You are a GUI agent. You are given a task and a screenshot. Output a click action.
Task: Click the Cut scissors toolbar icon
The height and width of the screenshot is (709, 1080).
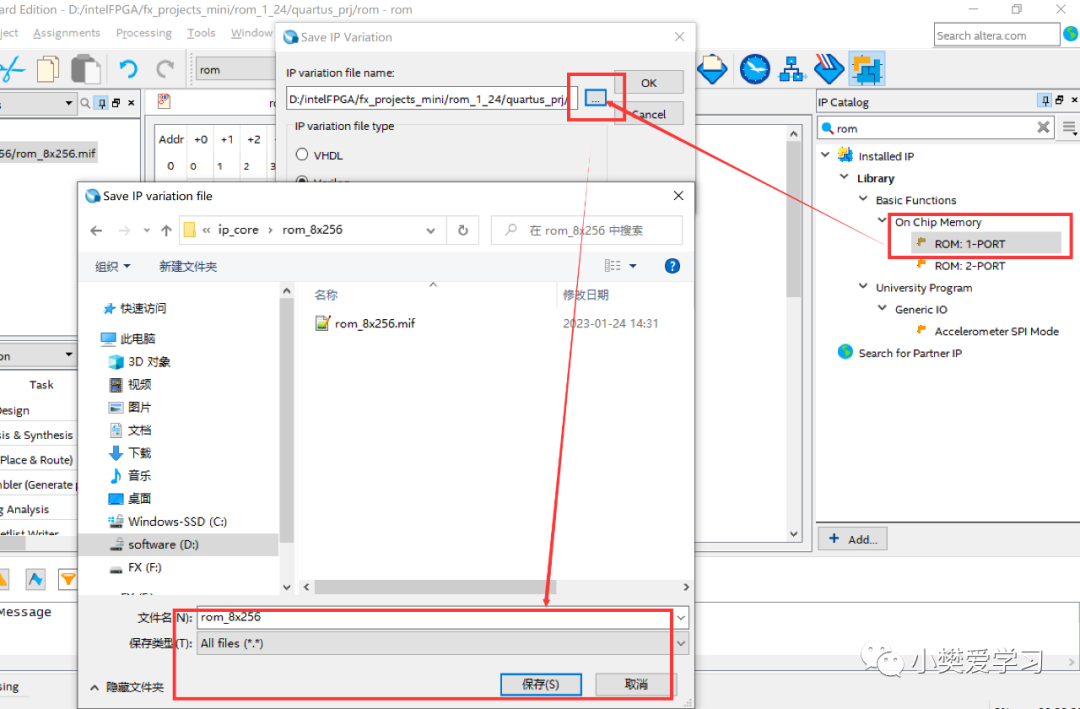10,70
